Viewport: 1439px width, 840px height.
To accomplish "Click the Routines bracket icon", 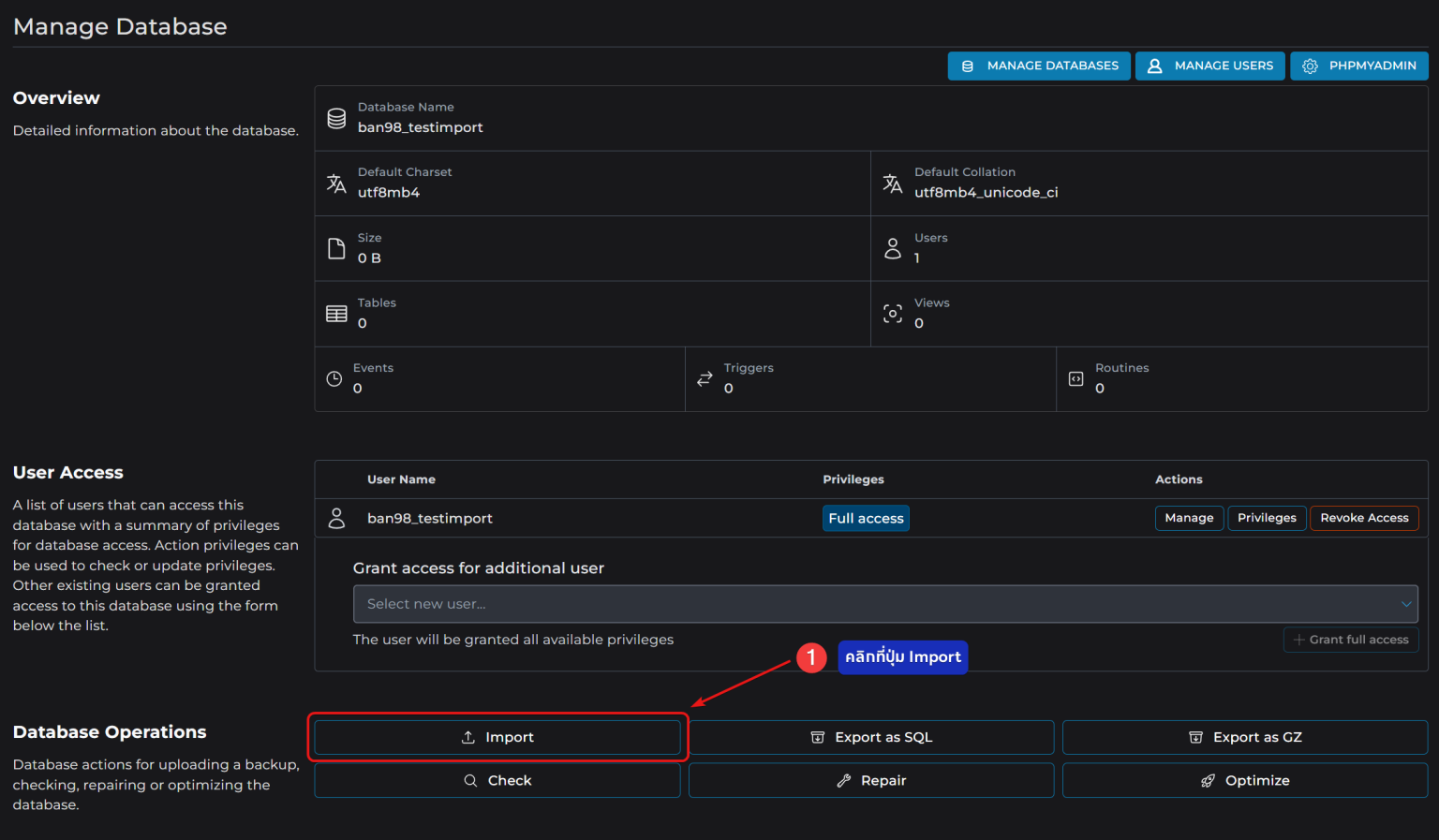I will point(1075,378).
